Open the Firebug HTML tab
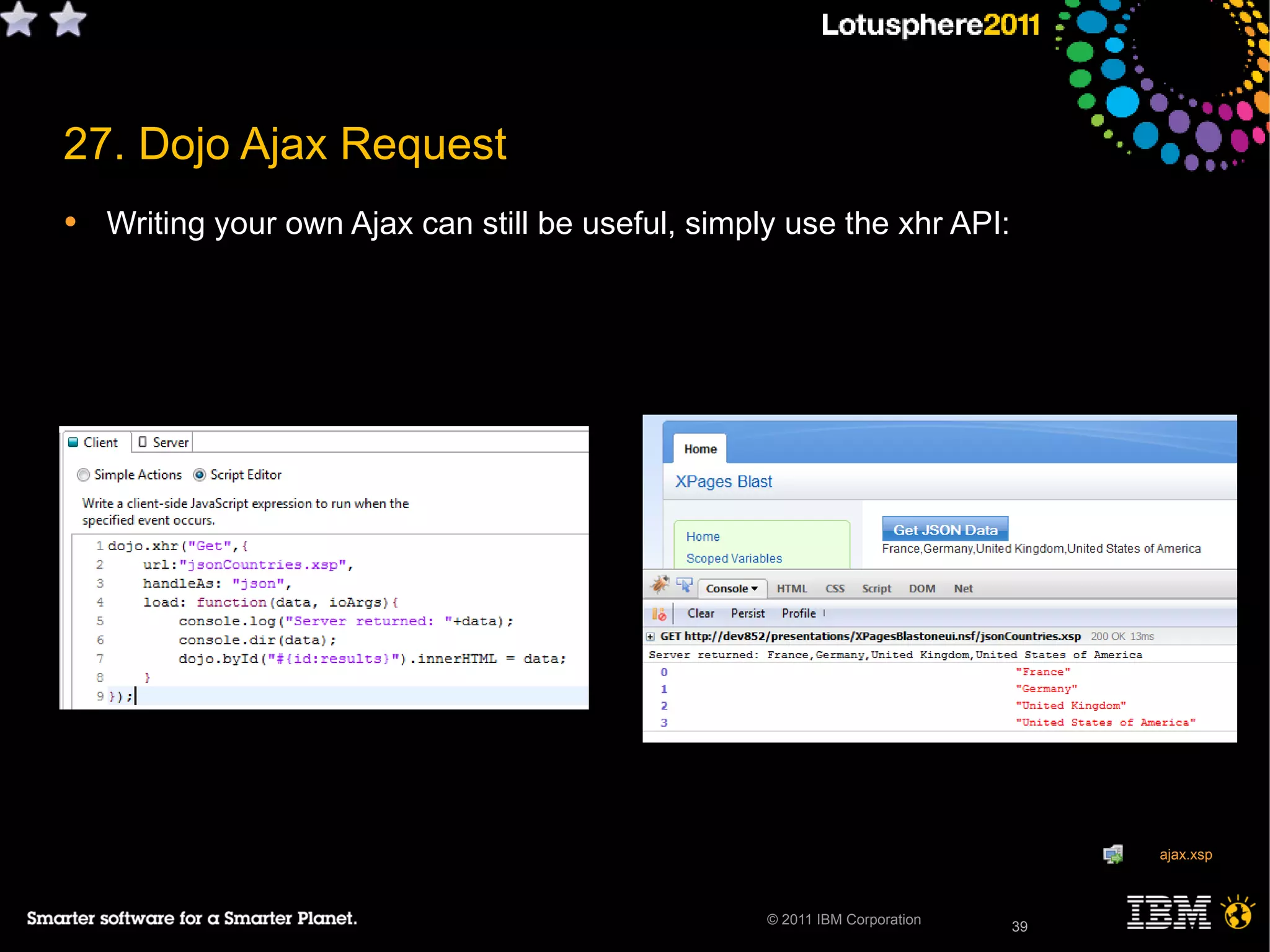The height and width of the screenshot is (952, 1270). point(792,589)
